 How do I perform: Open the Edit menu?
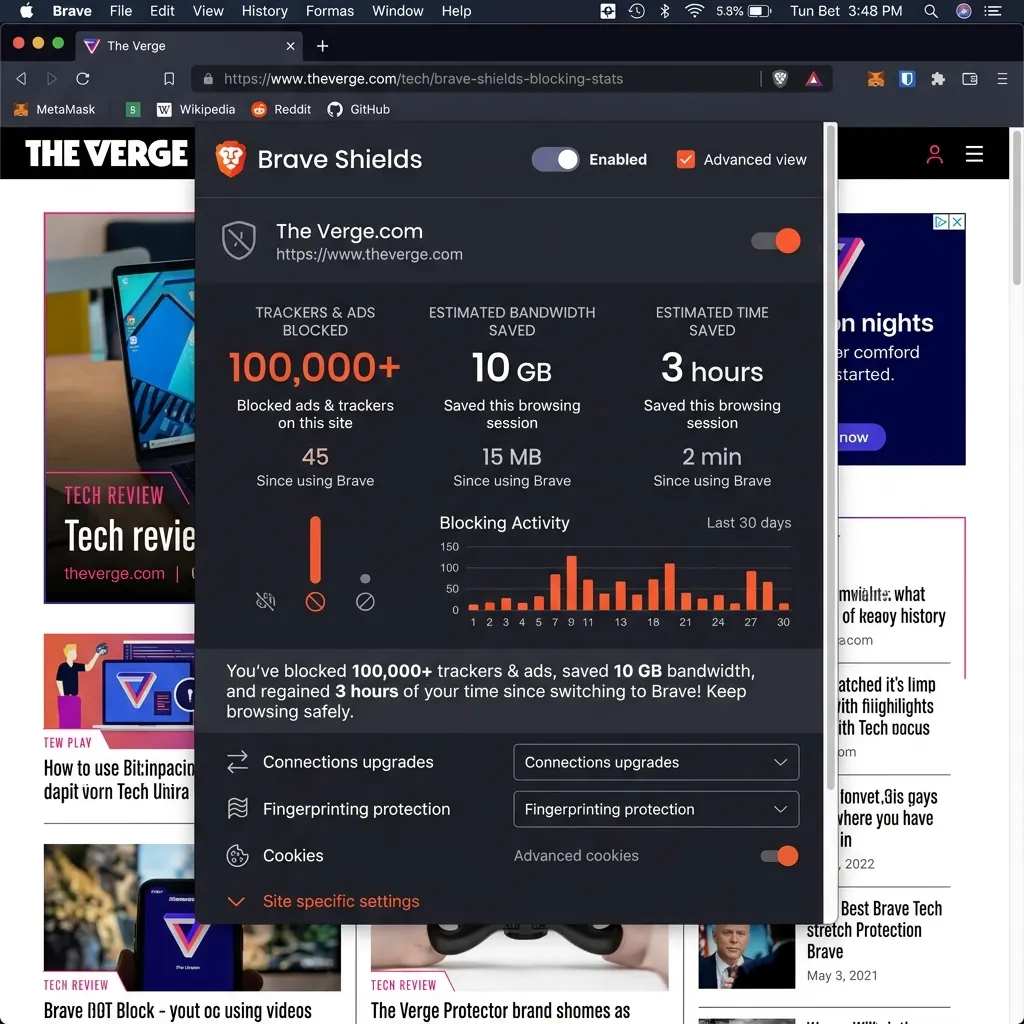pyautogui.click(x=162, y=11)
